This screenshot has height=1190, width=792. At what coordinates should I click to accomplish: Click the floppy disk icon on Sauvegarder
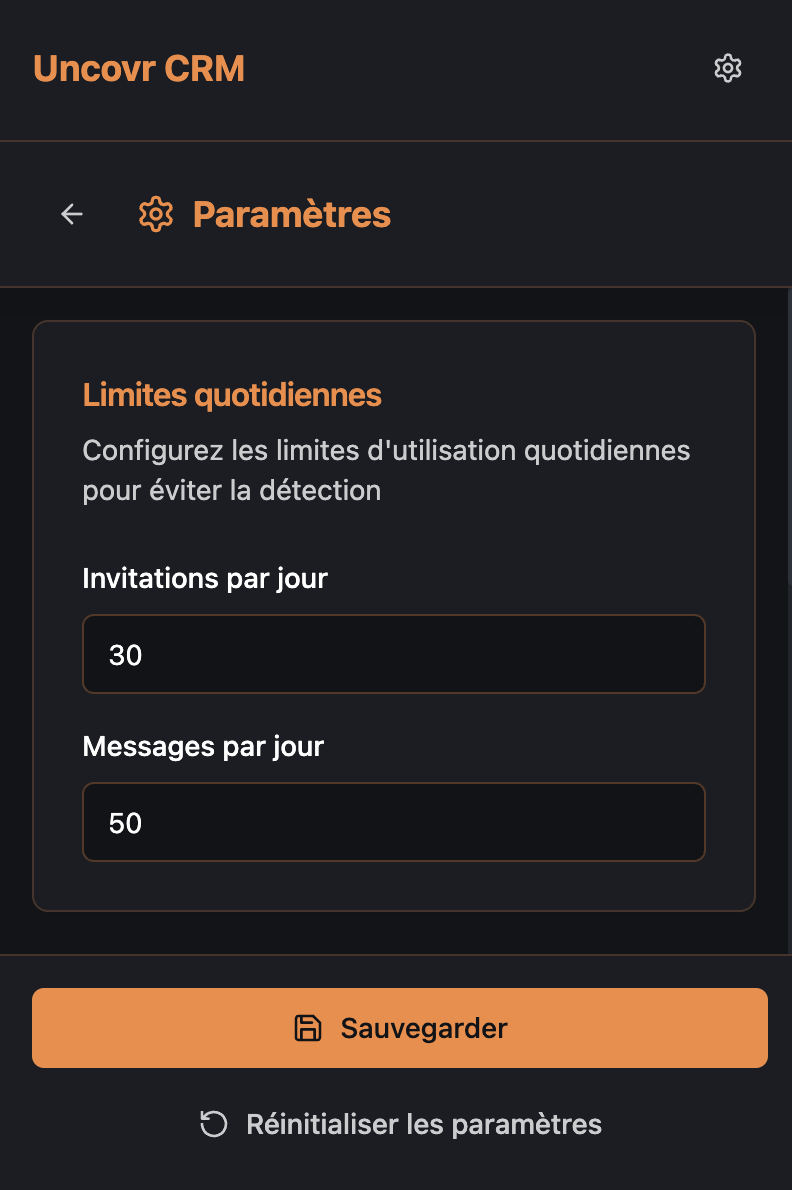pos(308,1028)
